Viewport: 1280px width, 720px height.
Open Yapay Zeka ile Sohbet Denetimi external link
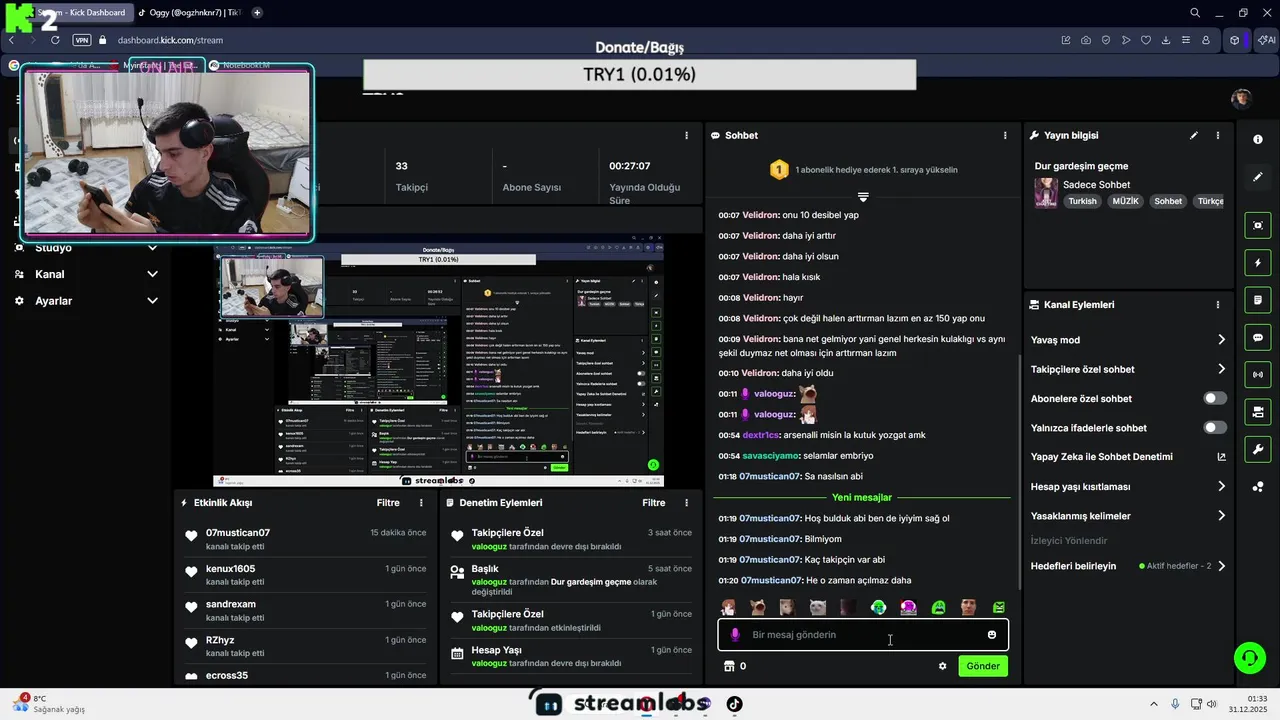coord(1221,457)
